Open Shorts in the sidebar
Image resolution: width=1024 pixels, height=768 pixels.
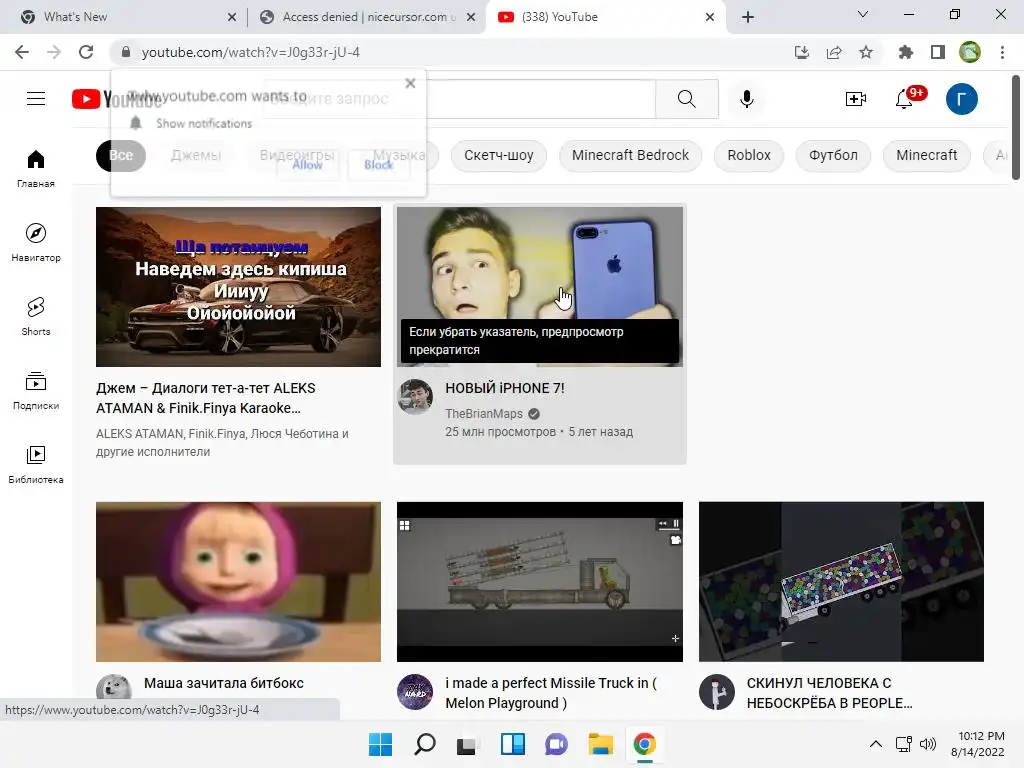(x=36, y=317)
